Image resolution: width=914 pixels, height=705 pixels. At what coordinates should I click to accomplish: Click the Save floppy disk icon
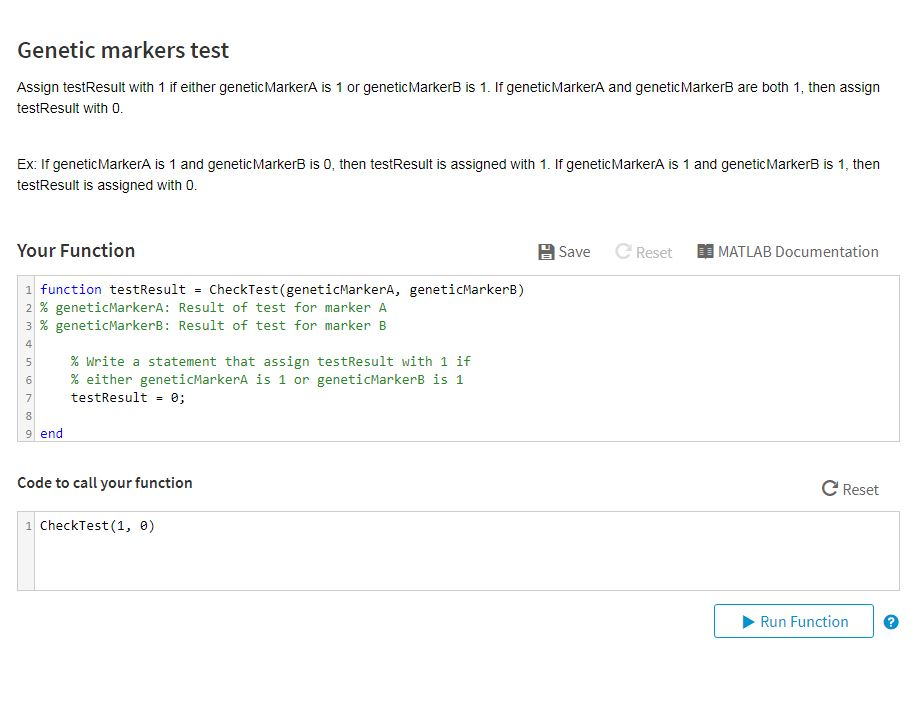[x=546, y=252]
